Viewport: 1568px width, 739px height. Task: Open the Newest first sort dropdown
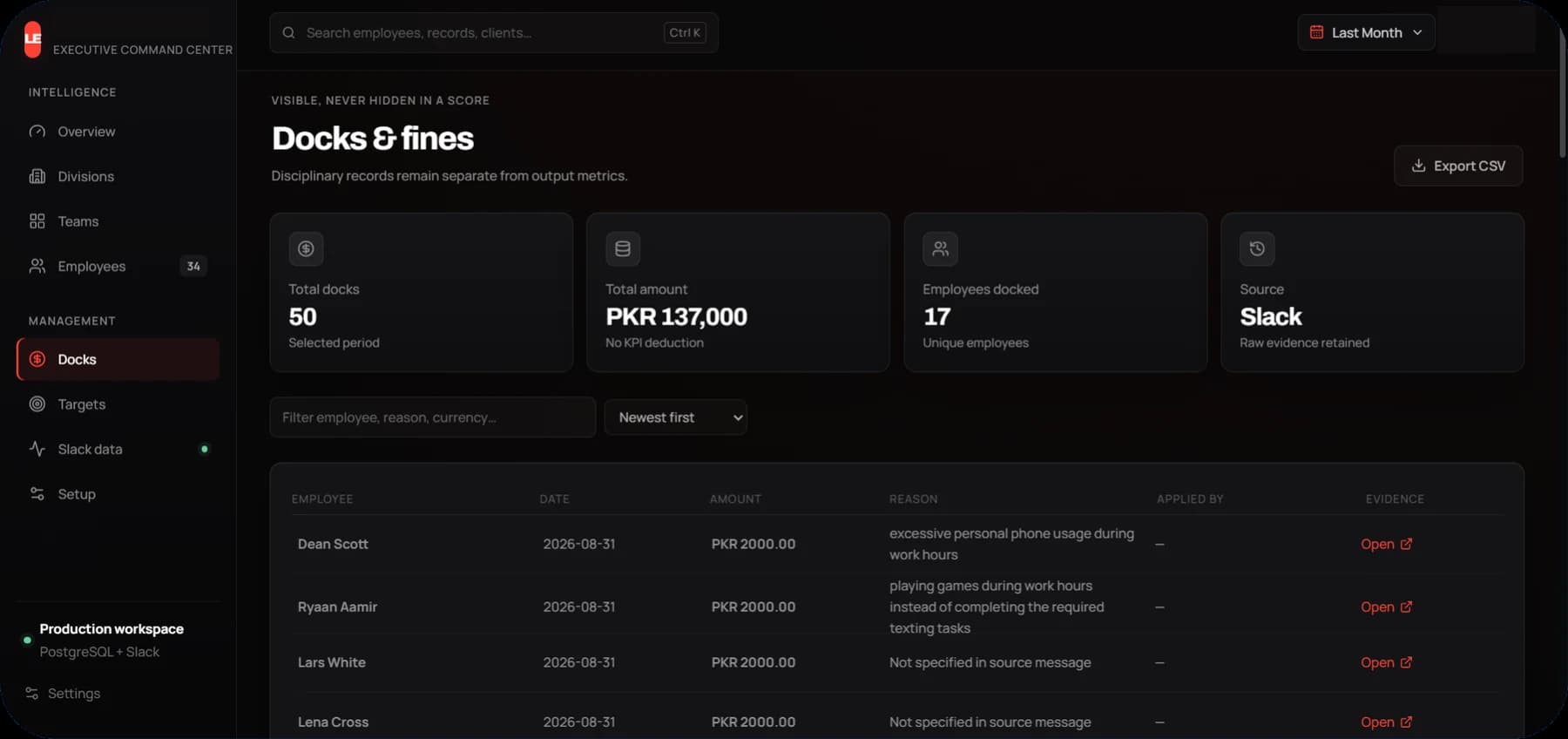pos(676,417)
